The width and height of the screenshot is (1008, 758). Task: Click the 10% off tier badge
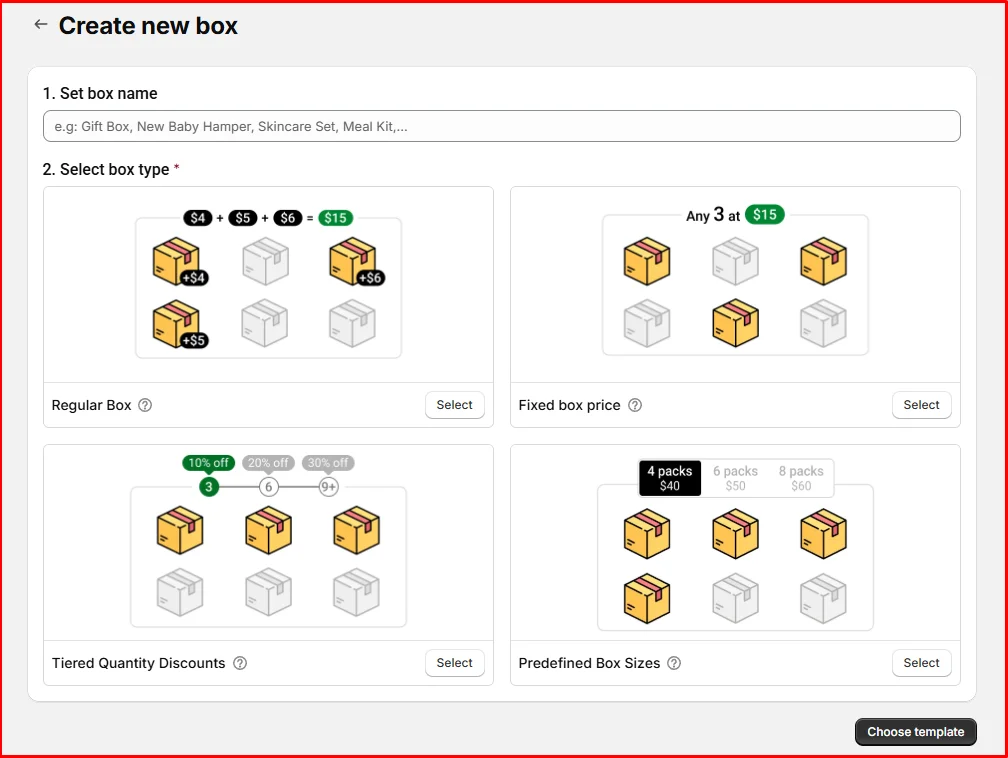click(x=208, y=463)
